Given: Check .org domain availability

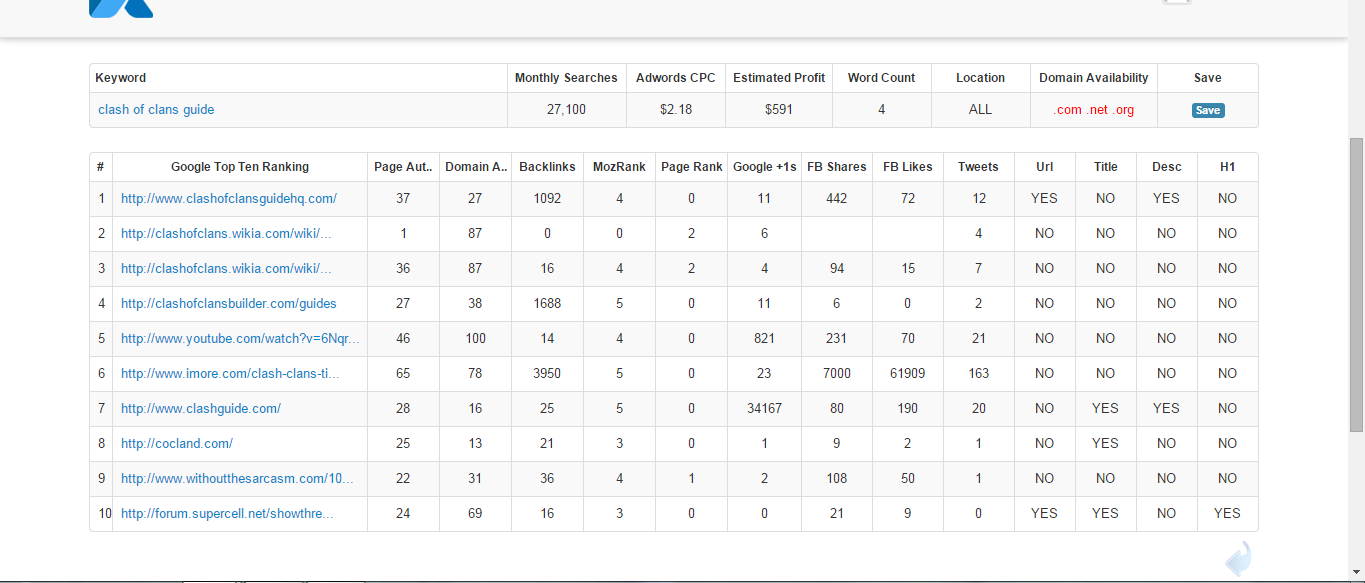Looking at the screenshot, I should coord(1124,110).
